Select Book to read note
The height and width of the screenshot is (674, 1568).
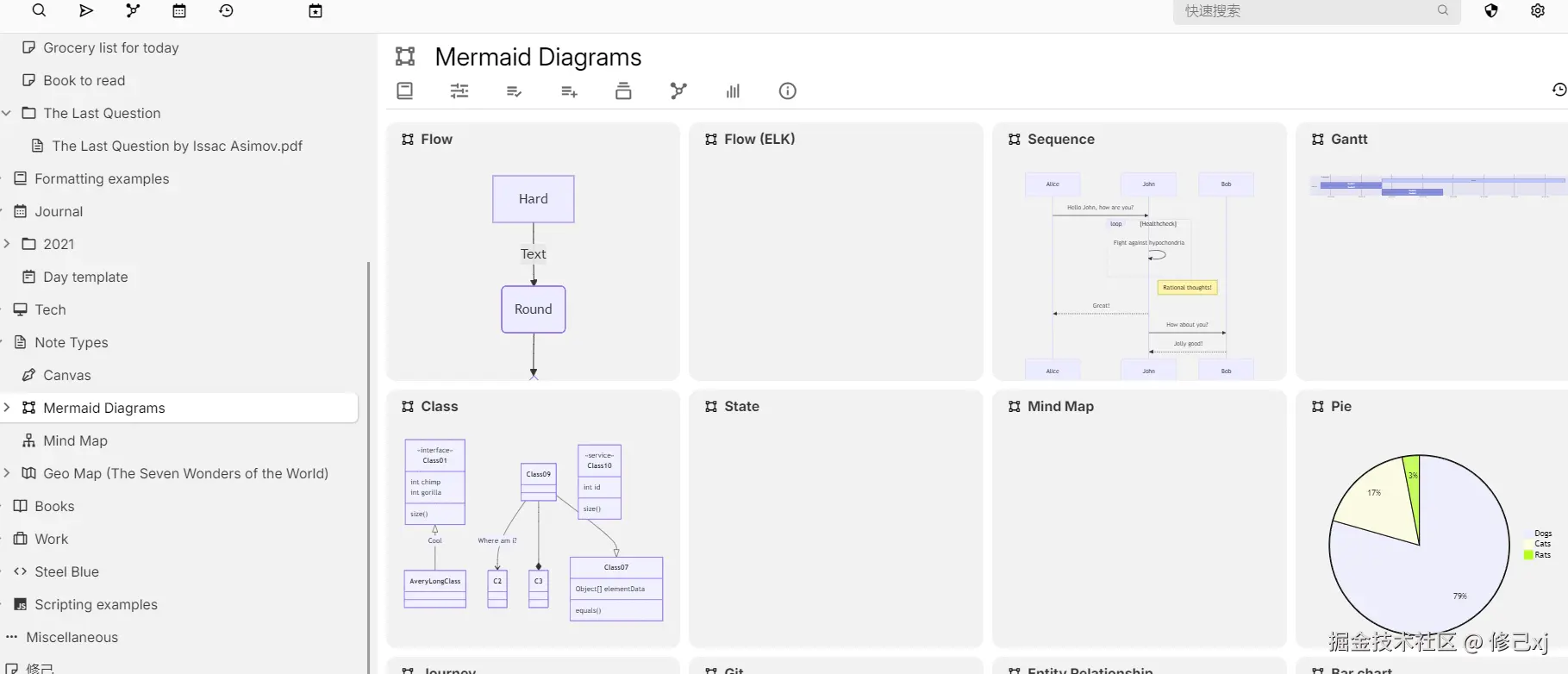pos(84,81)
